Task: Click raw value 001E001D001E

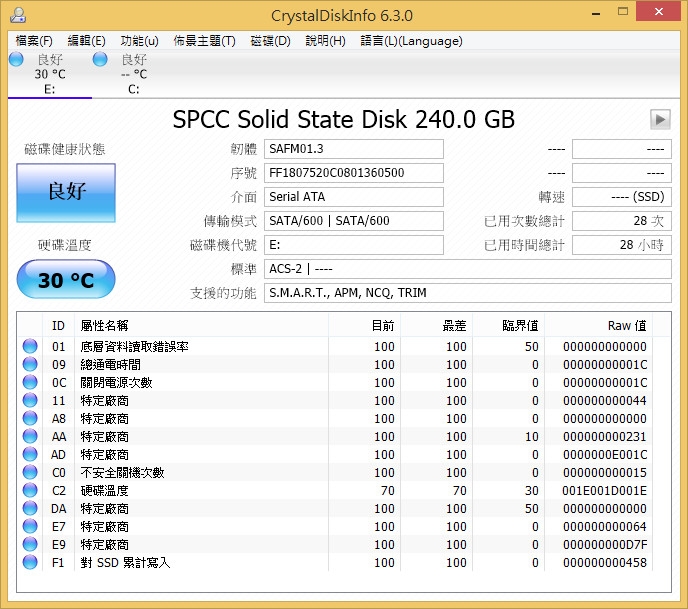Action: 605,491
